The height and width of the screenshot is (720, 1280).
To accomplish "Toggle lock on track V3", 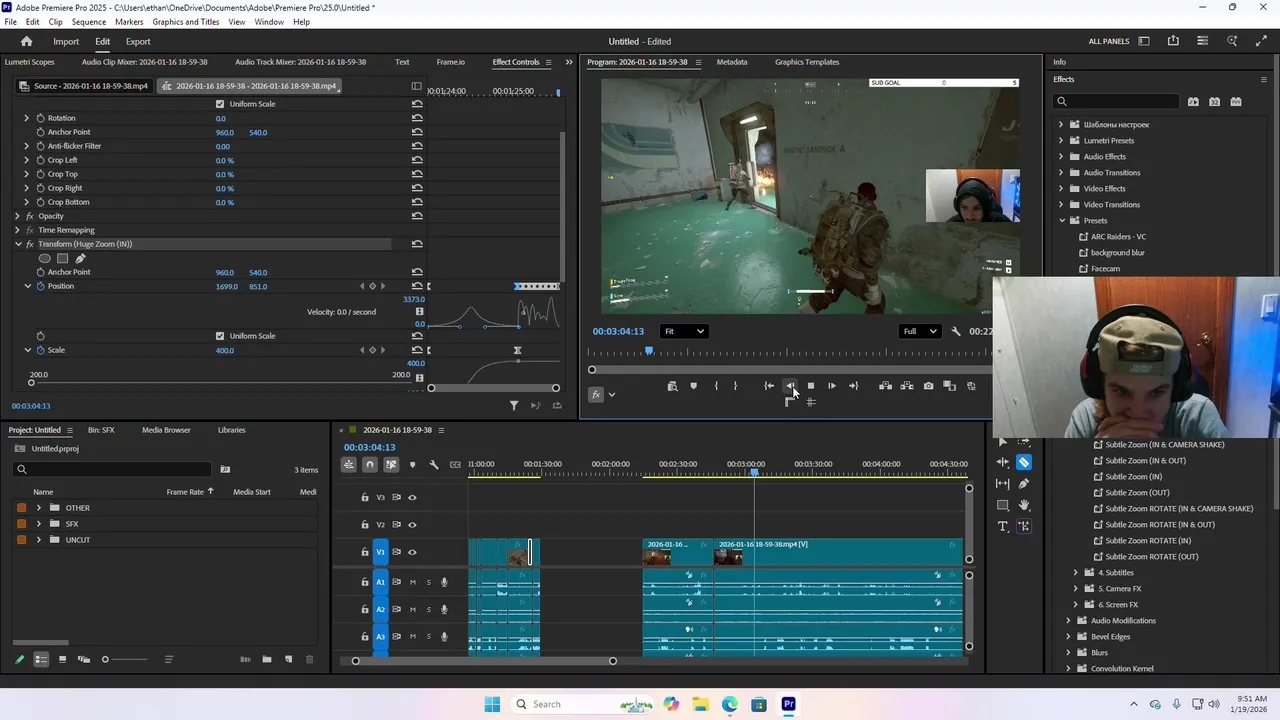I will click(365, 497).
